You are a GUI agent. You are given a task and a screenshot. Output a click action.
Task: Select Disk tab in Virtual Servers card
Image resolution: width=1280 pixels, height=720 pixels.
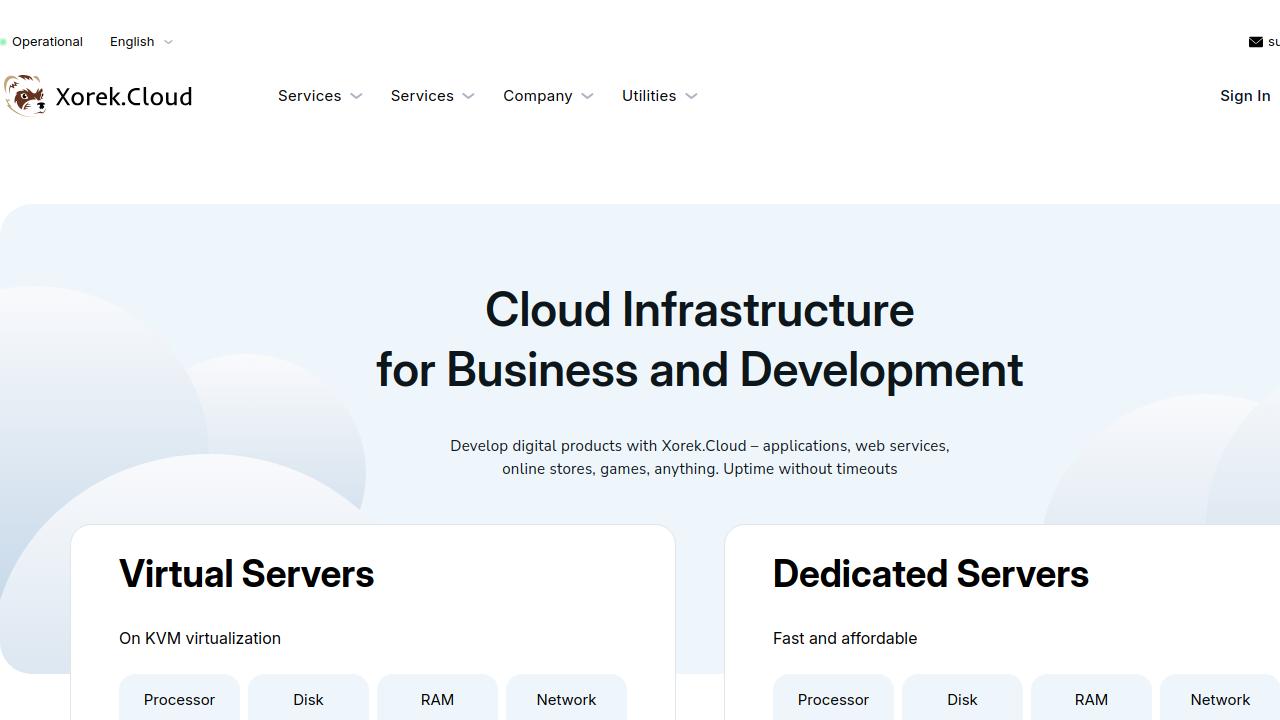tap(308, 698)
